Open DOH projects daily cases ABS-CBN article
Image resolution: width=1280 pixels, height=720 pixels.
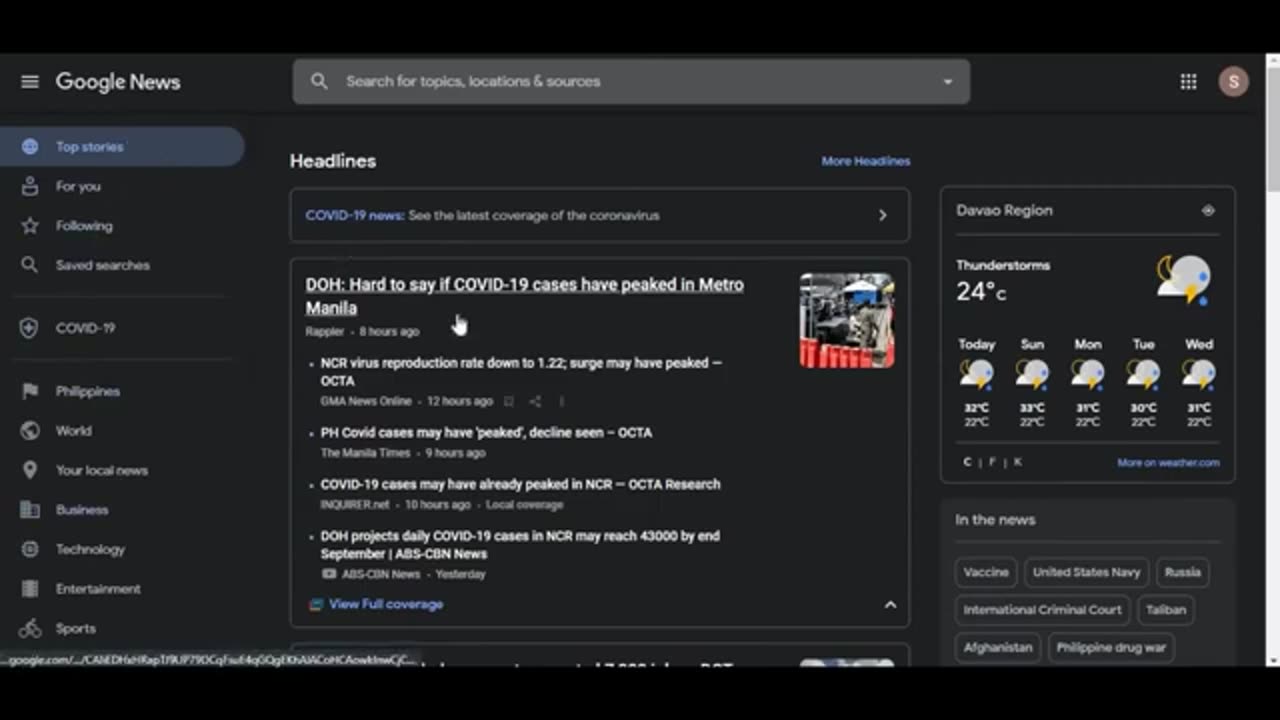pos(520,545)
